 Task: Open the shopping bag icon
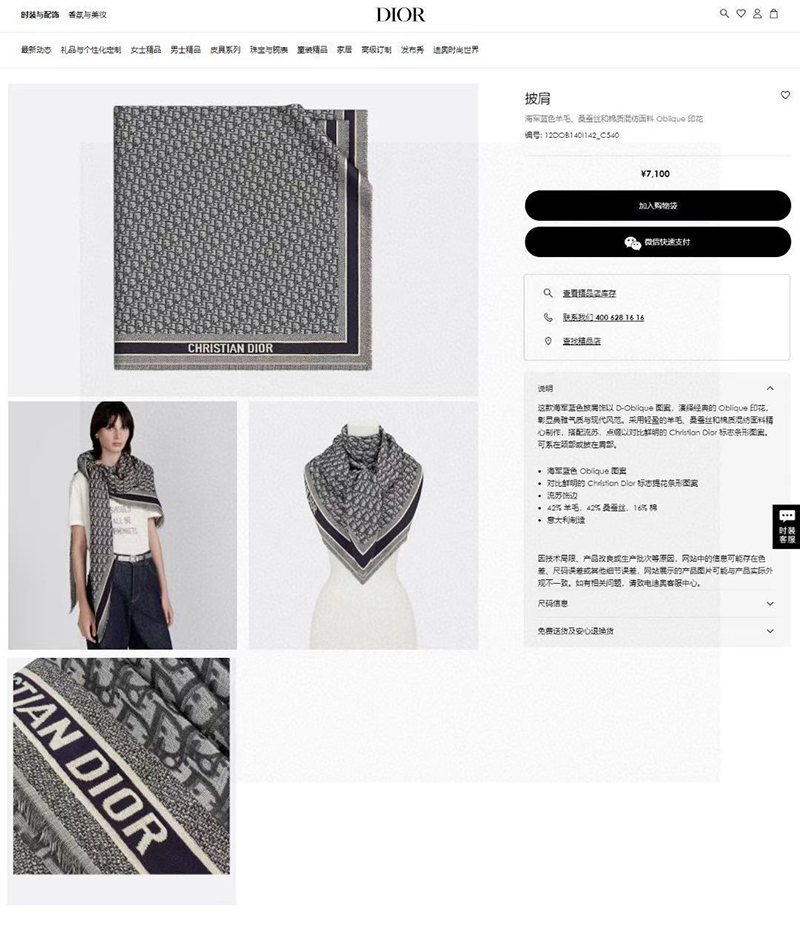coord(773,14)
